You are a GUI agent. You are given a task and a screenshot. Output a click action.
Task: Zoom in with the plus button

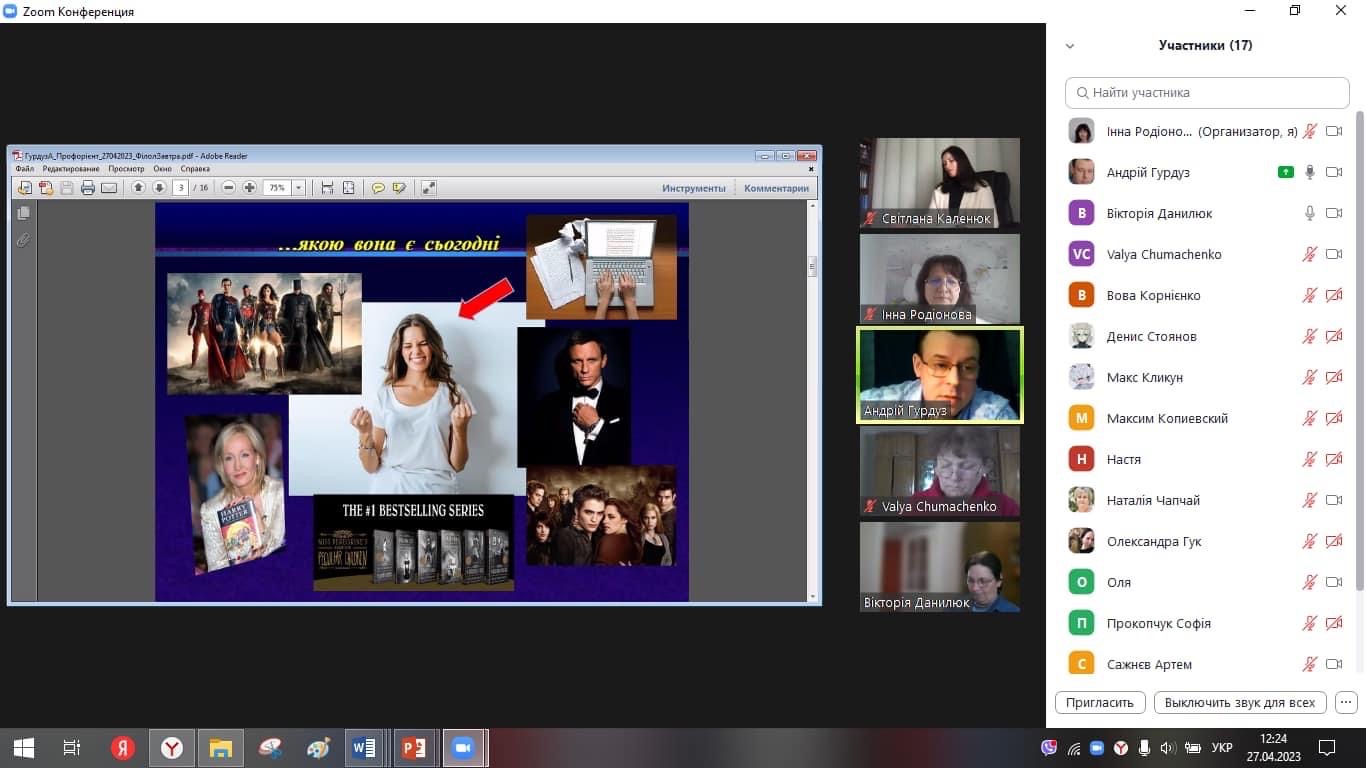[x=249, y=188]
